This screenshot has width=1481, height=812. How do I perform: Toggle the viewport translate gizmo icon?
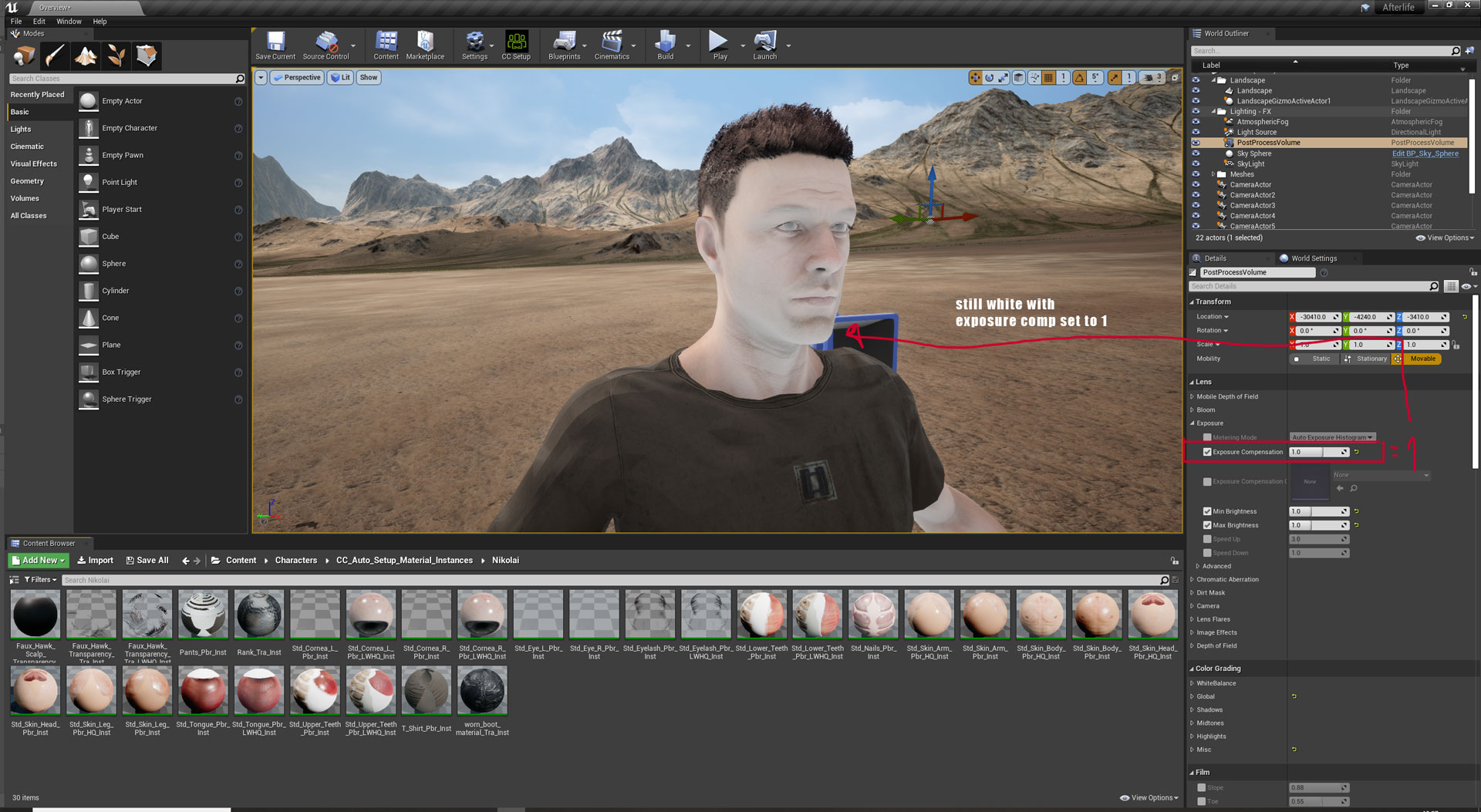coord(975,77)
